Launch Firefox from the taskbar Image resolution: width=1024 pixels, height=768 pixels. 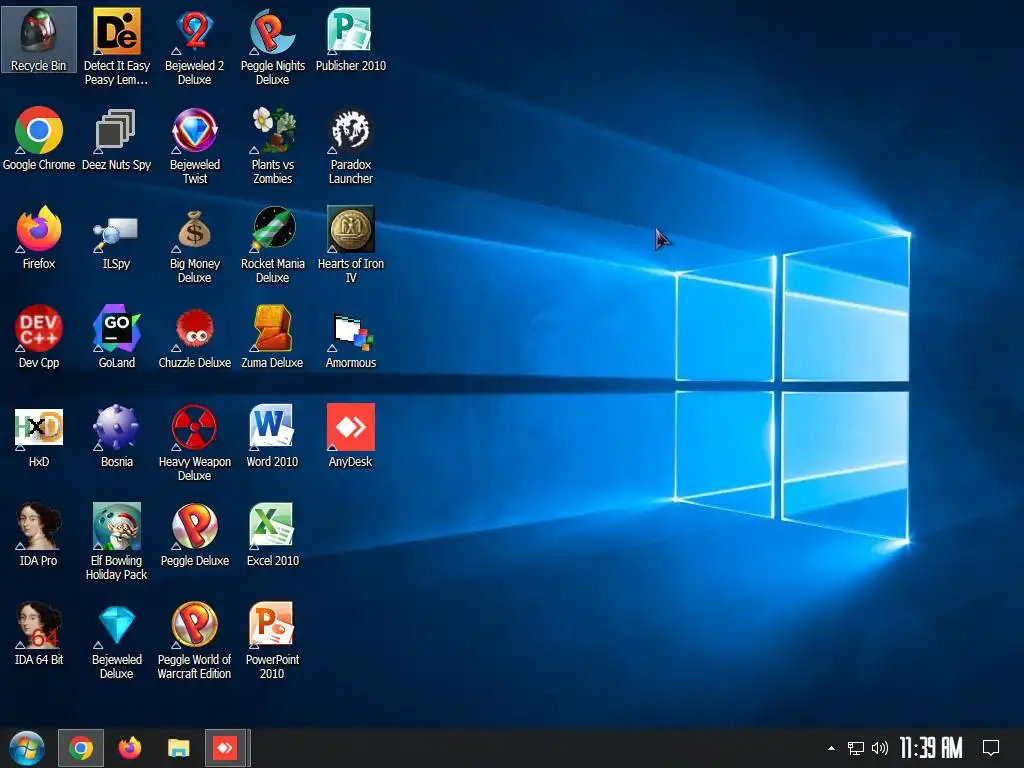(130, 748)
